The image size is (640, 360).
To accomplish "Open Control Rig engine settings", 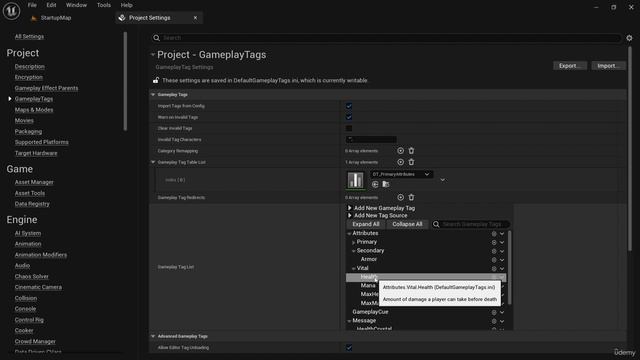I will (x=29, y=320).
